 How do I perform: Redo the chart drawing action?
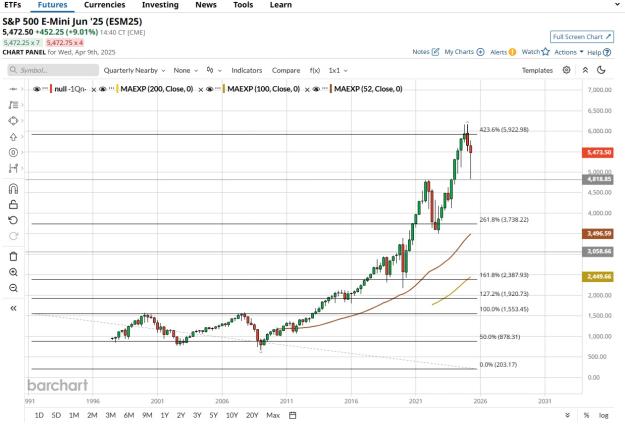click(13, 236)
